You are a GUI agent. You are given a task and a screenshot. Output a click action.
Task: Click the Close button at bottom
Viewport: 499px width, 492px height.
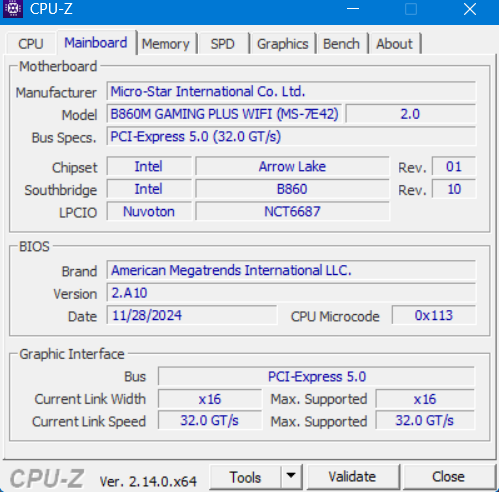click(448, 477)
